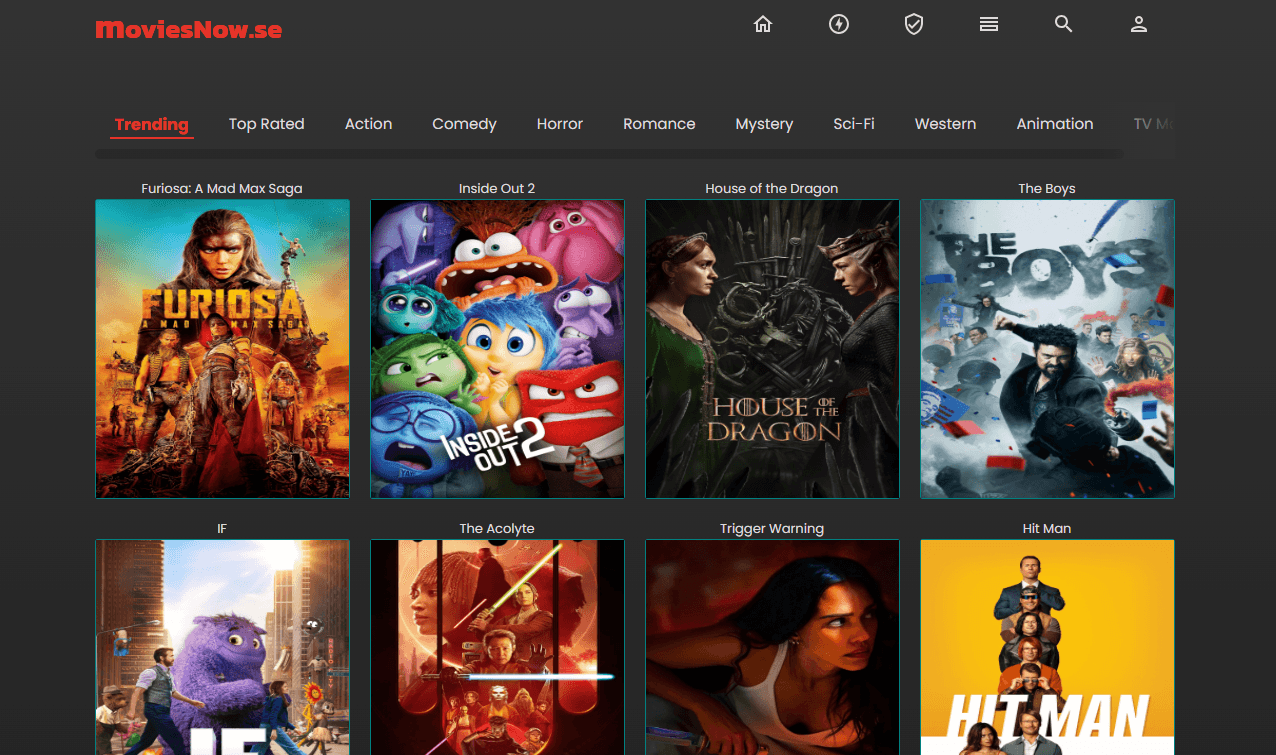Viewport: 1276px width, 755px height.
Task: Open the Animation category tab
Action: pyautogui.click(x=1054, y=124)
